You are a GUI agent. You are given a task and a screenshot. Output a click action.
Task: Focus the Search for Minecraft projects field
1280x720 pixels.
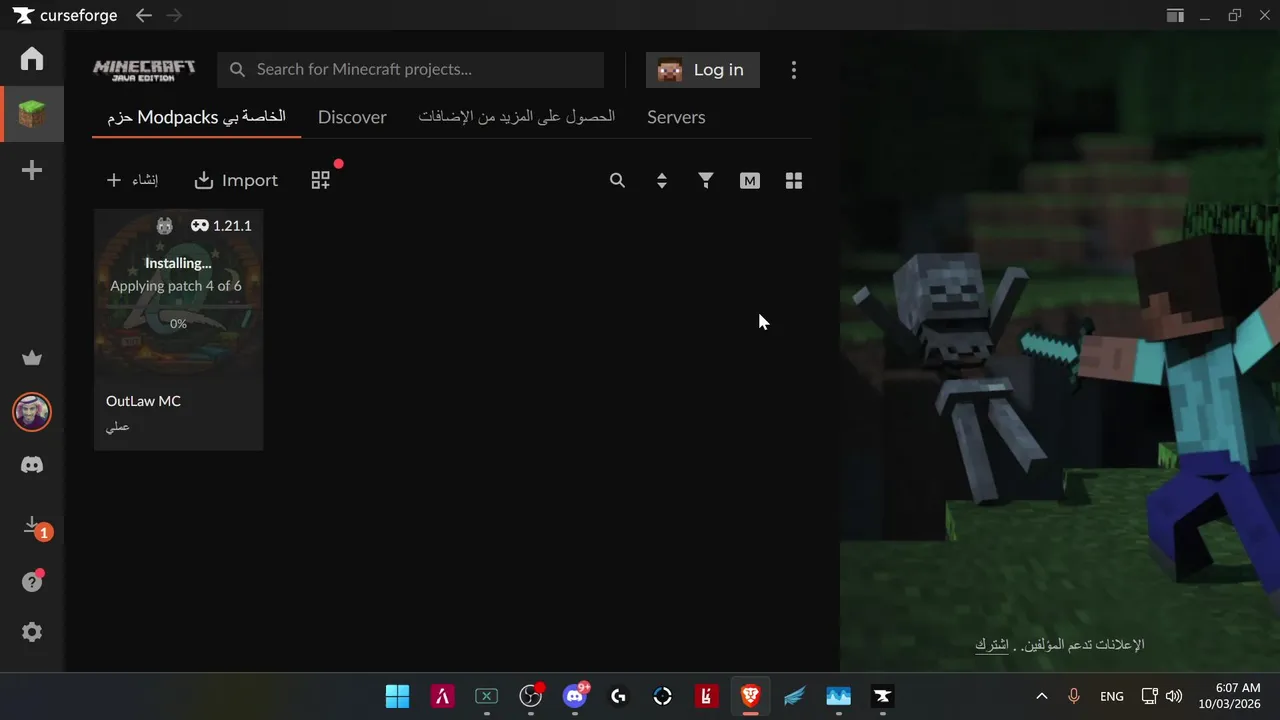pyautogui.click(x=410, y=70)
